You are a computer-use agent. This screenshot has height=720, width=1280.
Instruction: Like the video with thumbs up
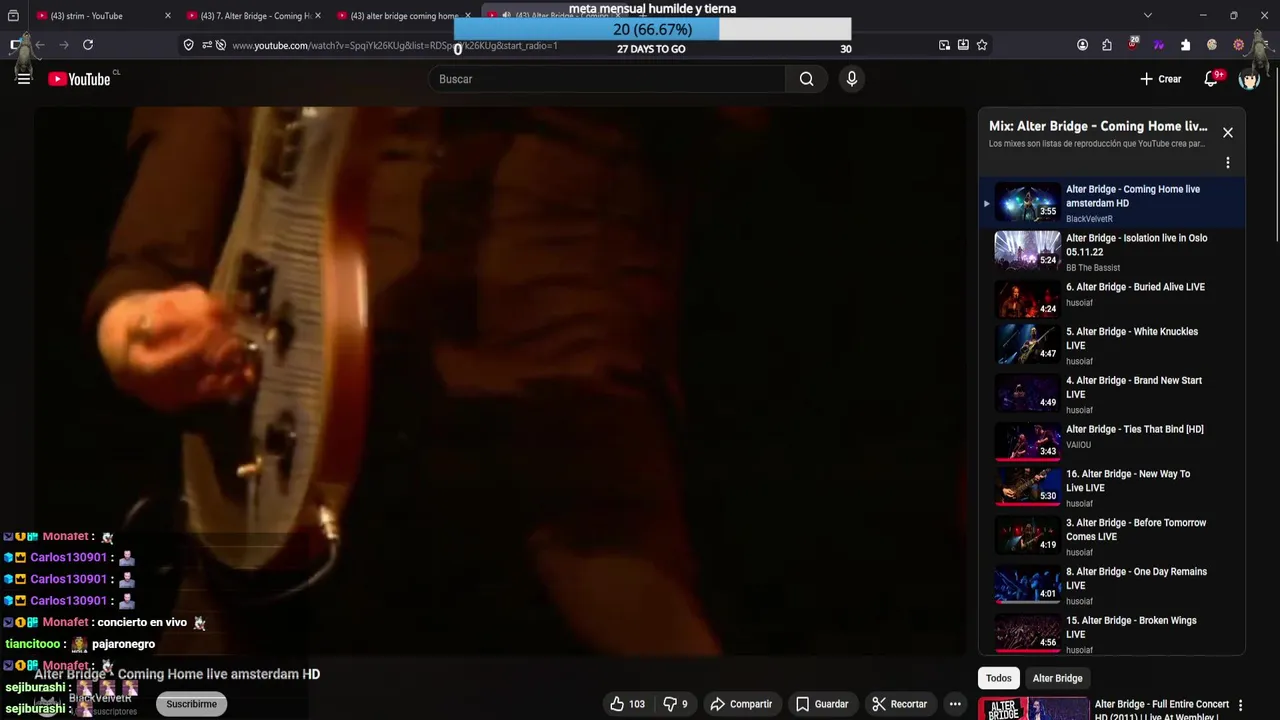tap(628, 704)
